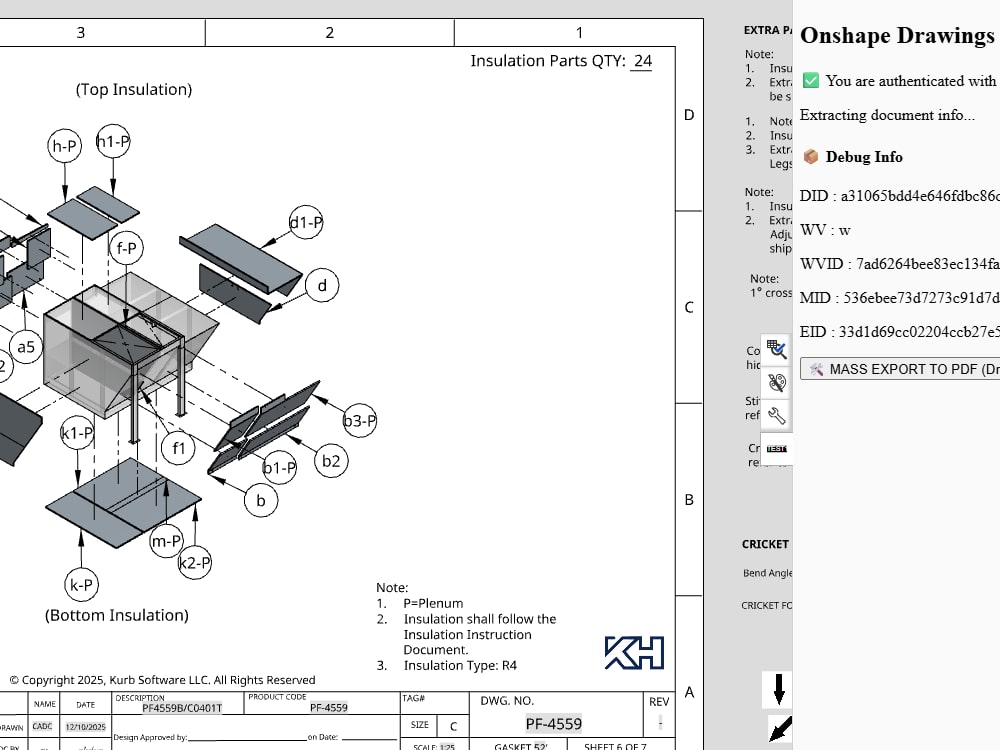Click the Debug Info package icon
Image resolution: width=1000 pixels, height=750 pixels.
(811, 157)
